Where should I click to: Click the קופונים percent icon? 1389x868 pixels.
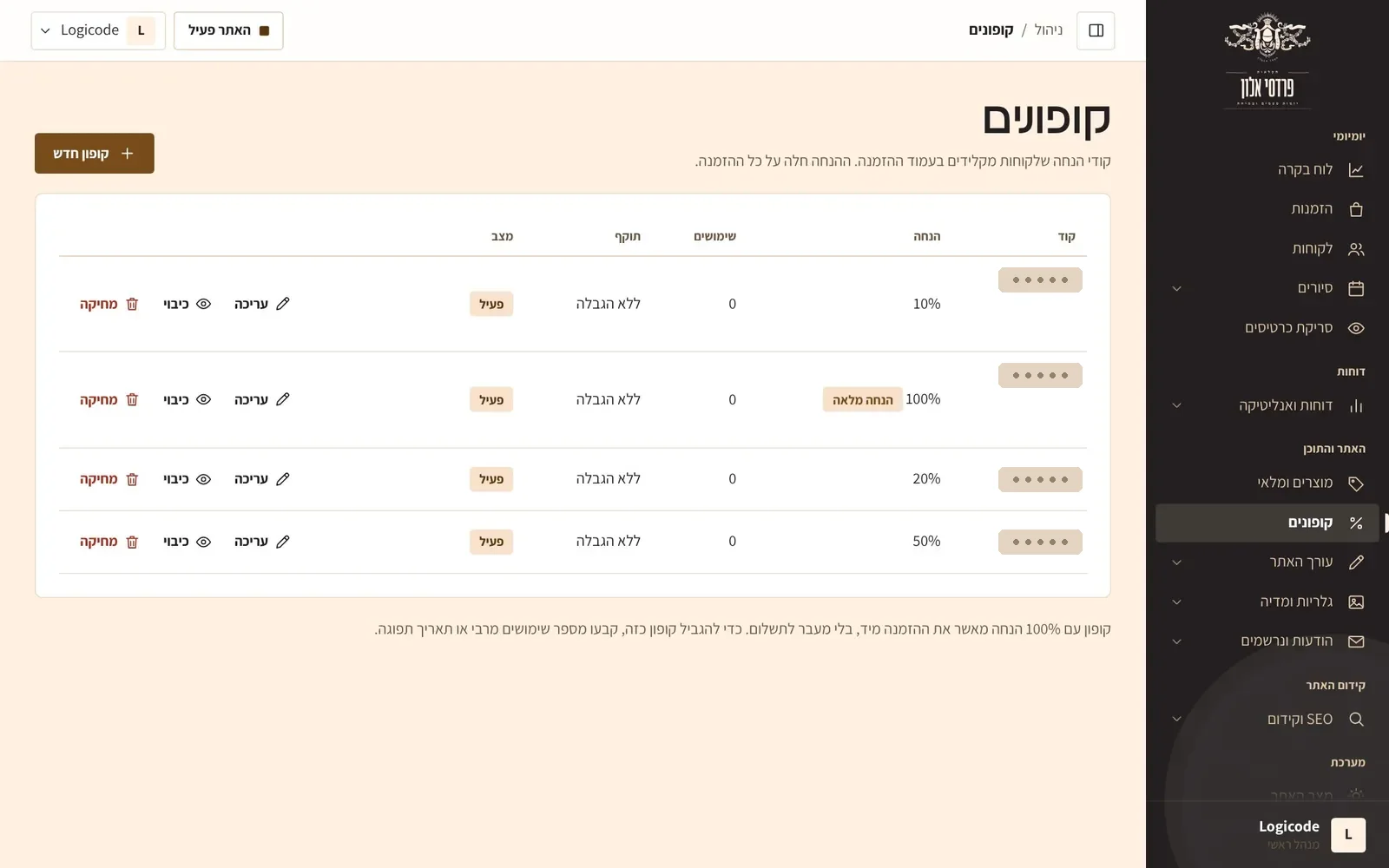[x=1356, y=523]
